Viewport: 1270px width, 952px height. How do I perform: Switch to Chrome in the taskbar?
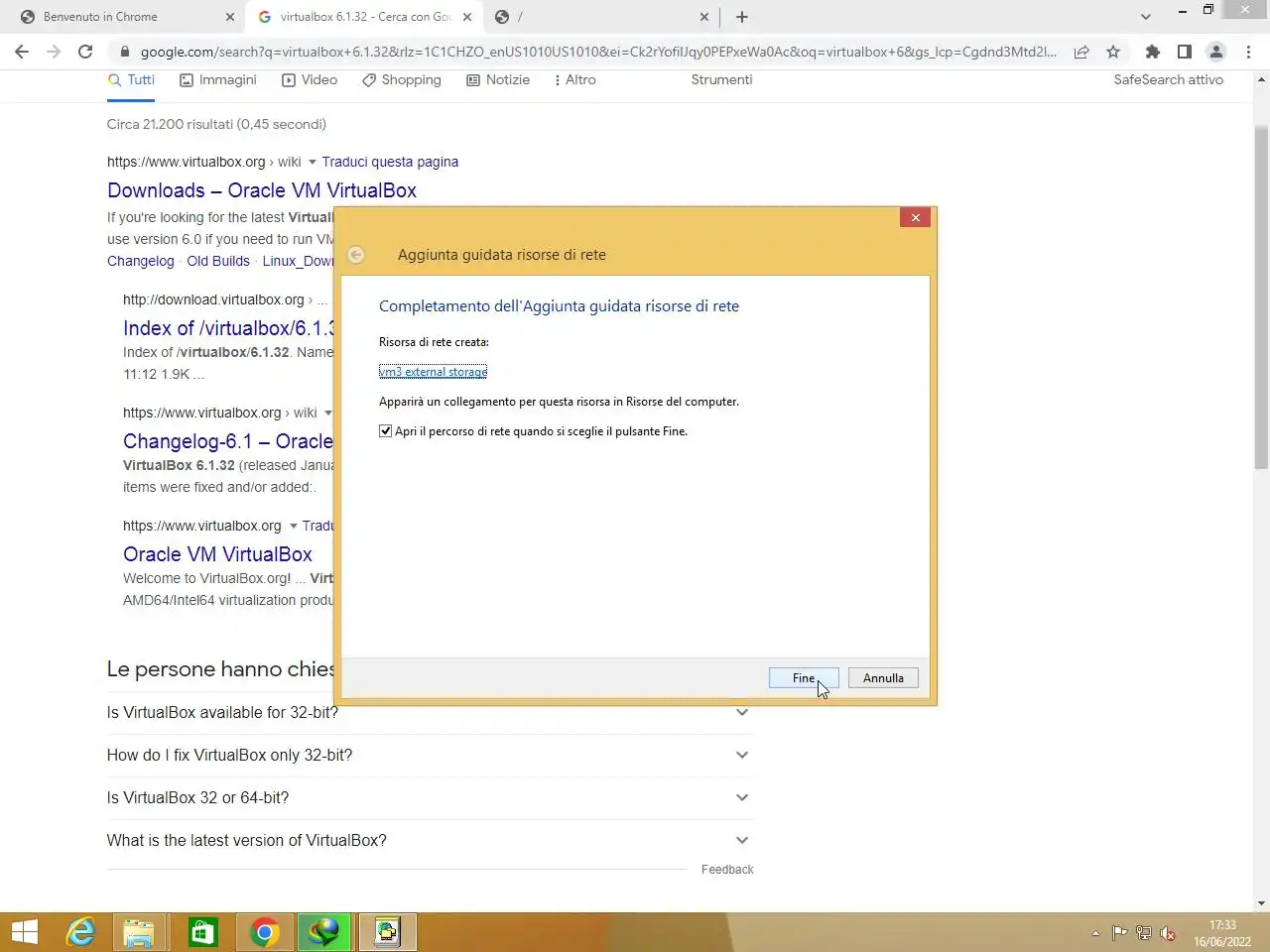click(x=264, y=932)
